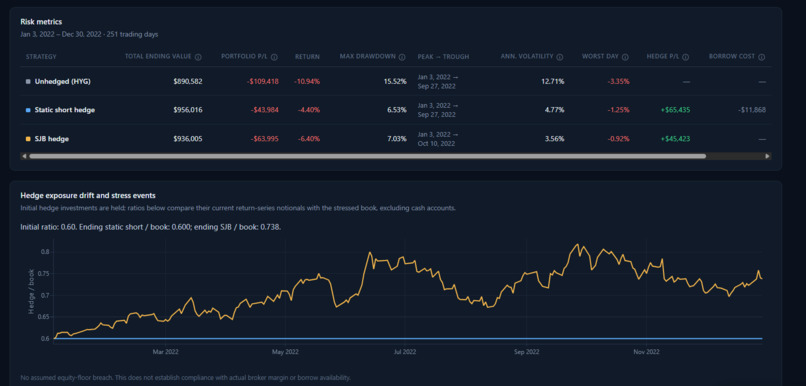Select the SJB hedge row label
Image resolution: width=806 pixels, height=386 pixels.
pos(52,139)
